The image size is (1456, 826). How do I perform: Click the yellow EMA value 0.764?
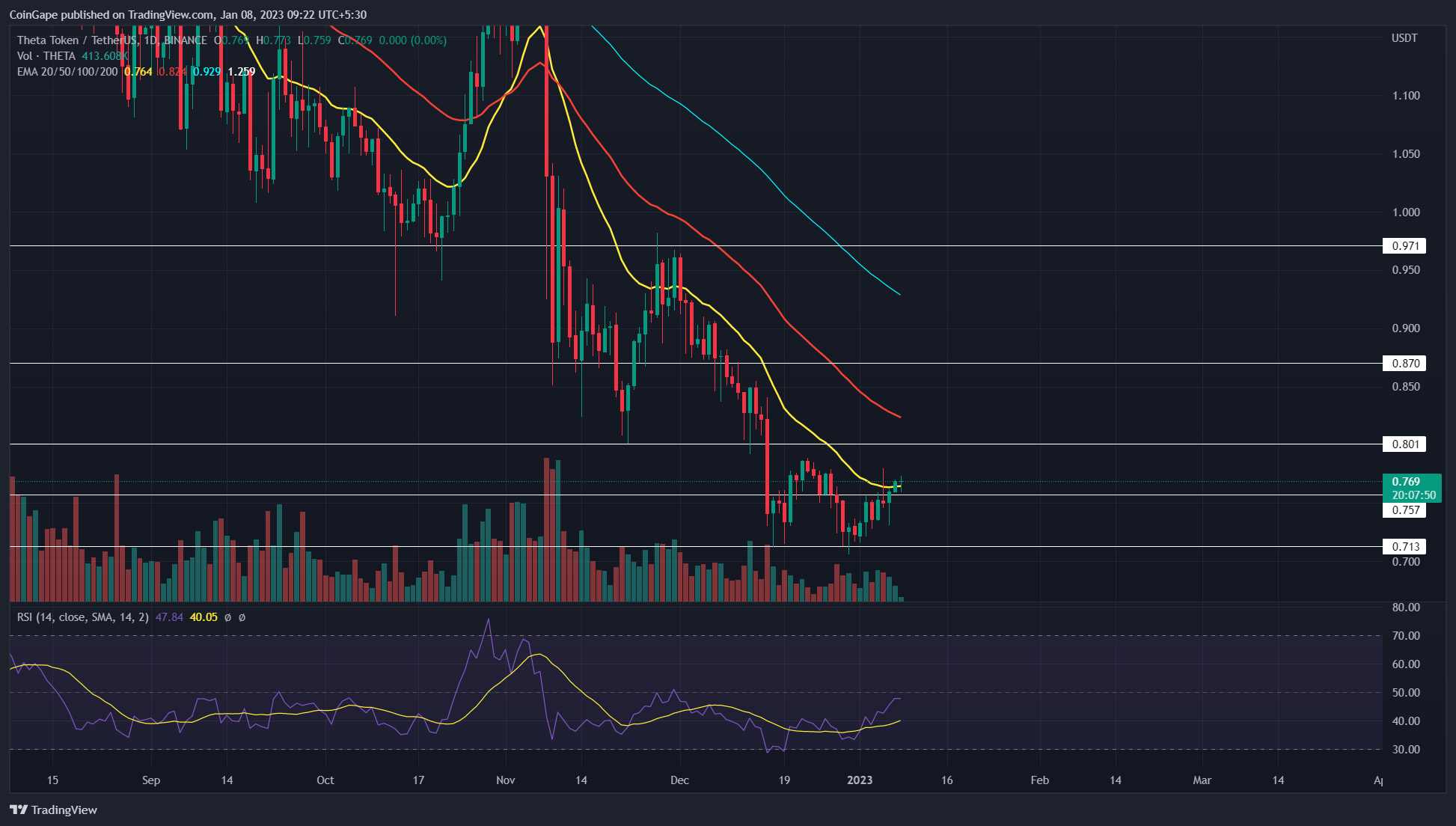pos(138,72)
